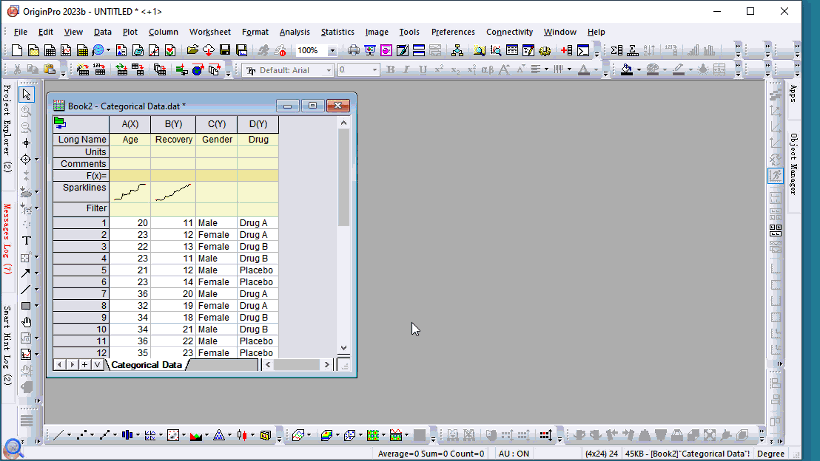
Task: Click the worksheet vertical scrollbar down arrow
Action: (x=343, y=348)
